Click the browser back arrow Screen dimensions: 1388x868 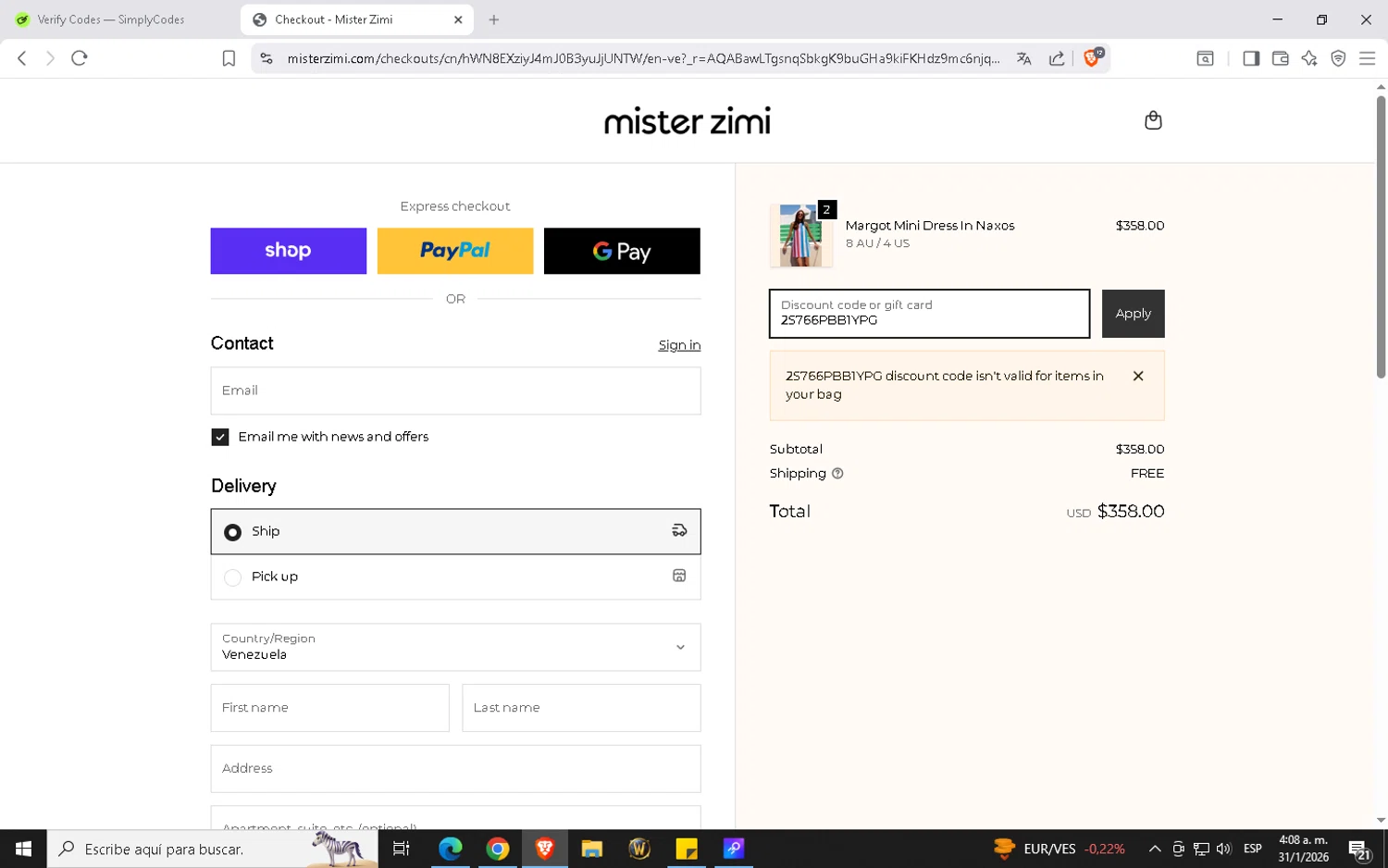(x=22, y=58)
